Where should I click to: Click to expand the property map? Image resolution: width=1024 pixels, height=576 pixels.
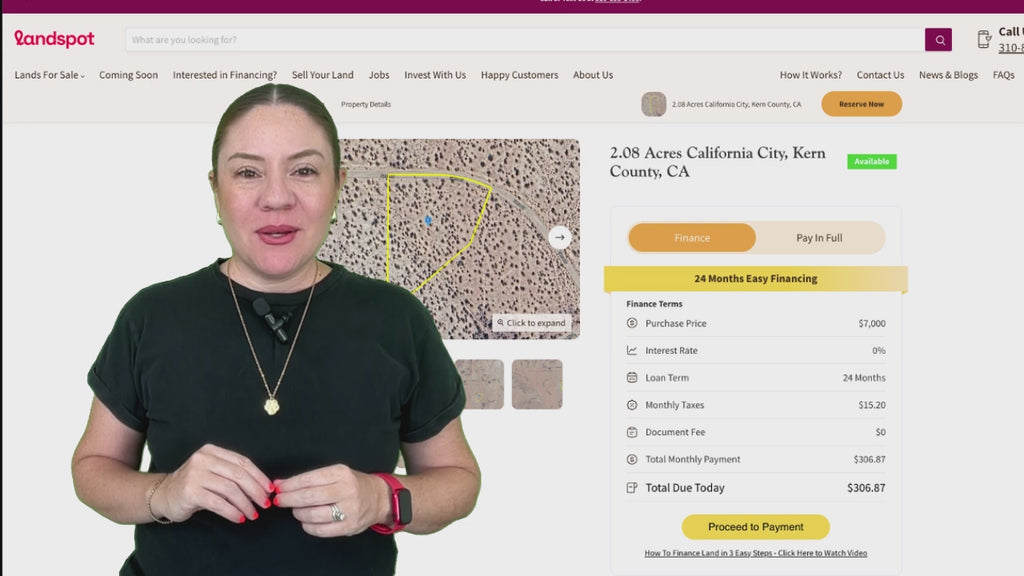[x=532, y=323]
